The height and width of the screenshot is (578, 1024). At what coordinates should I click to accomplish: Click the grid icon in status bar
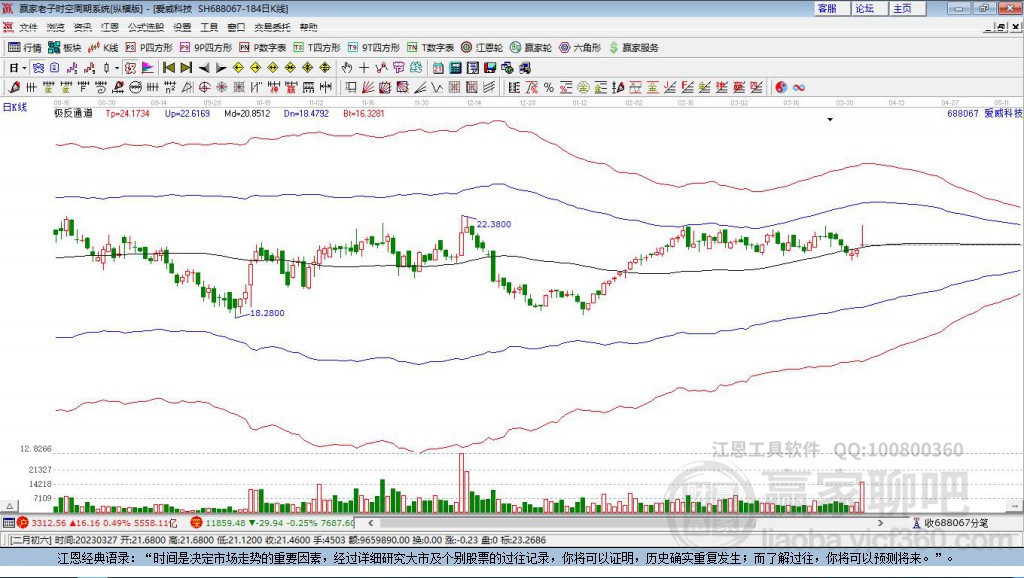tap(8, 523)
